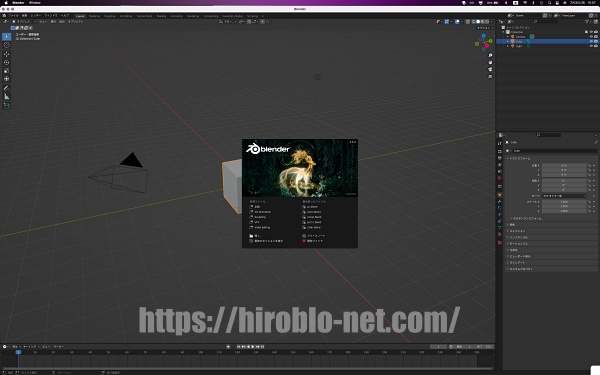The width and height of the screenshot is (600, 375).
Task: Select the Add Cube tool
Action: pyautogui.click(x=7, y=106)
